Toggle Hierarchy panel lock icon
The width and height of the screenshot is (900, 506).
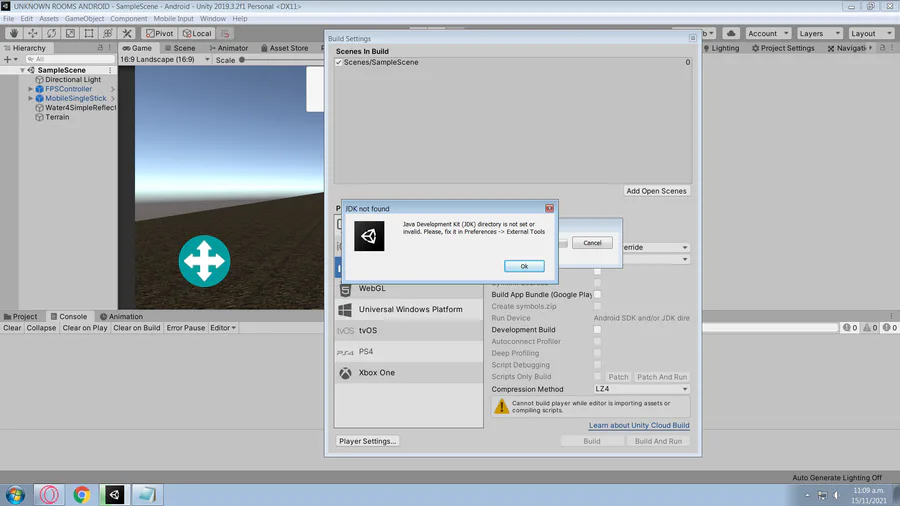tap(100, 48)
